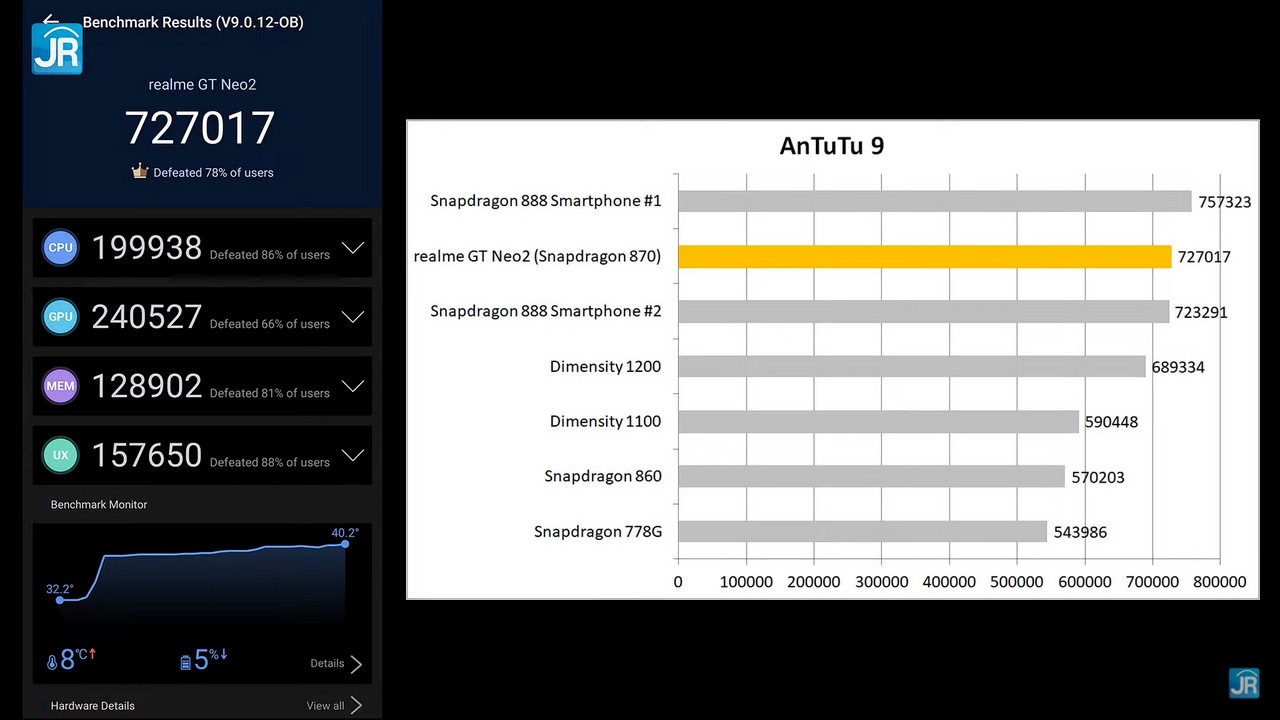The height and width of the screenshot is (720, 1280).
Task: Click the thermometer temperature icon
Action: 52,662
